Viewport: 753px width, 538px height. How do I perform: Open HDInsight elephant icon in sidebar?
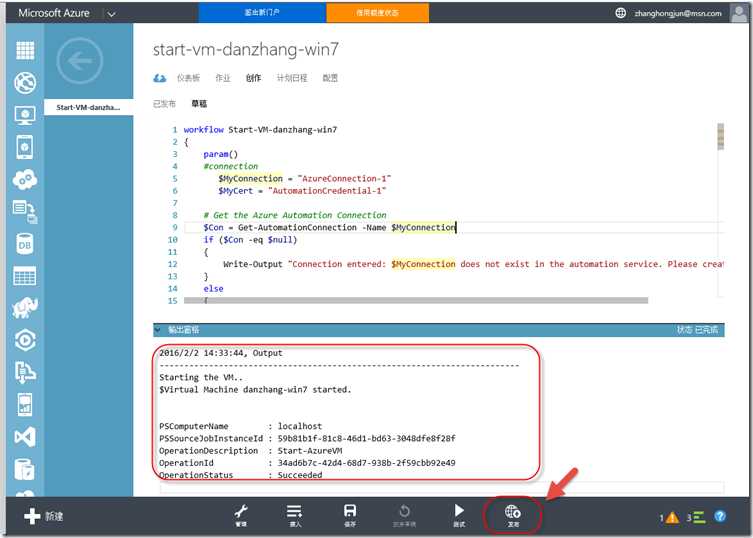(24, 307)
